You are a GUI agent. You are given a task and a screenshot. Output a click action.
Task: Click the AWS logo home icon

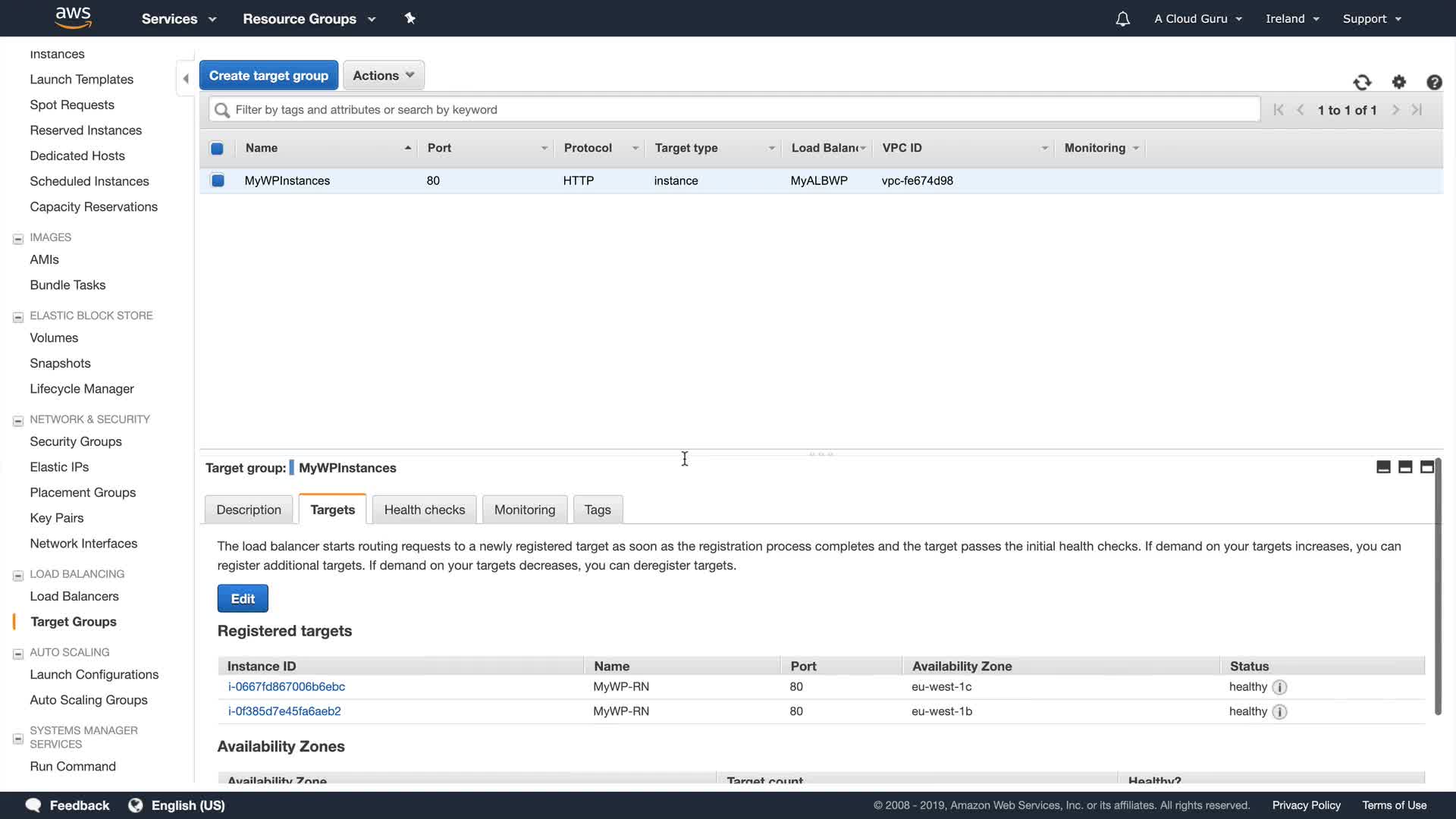(x=74, y=17)
